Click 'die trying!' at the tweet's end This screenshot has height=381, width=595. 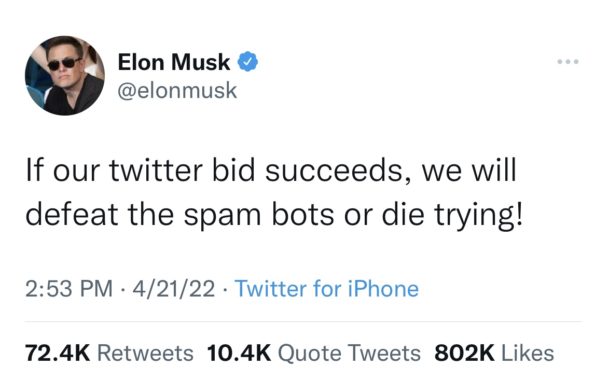pyautogui.click(x=452, y=216)
